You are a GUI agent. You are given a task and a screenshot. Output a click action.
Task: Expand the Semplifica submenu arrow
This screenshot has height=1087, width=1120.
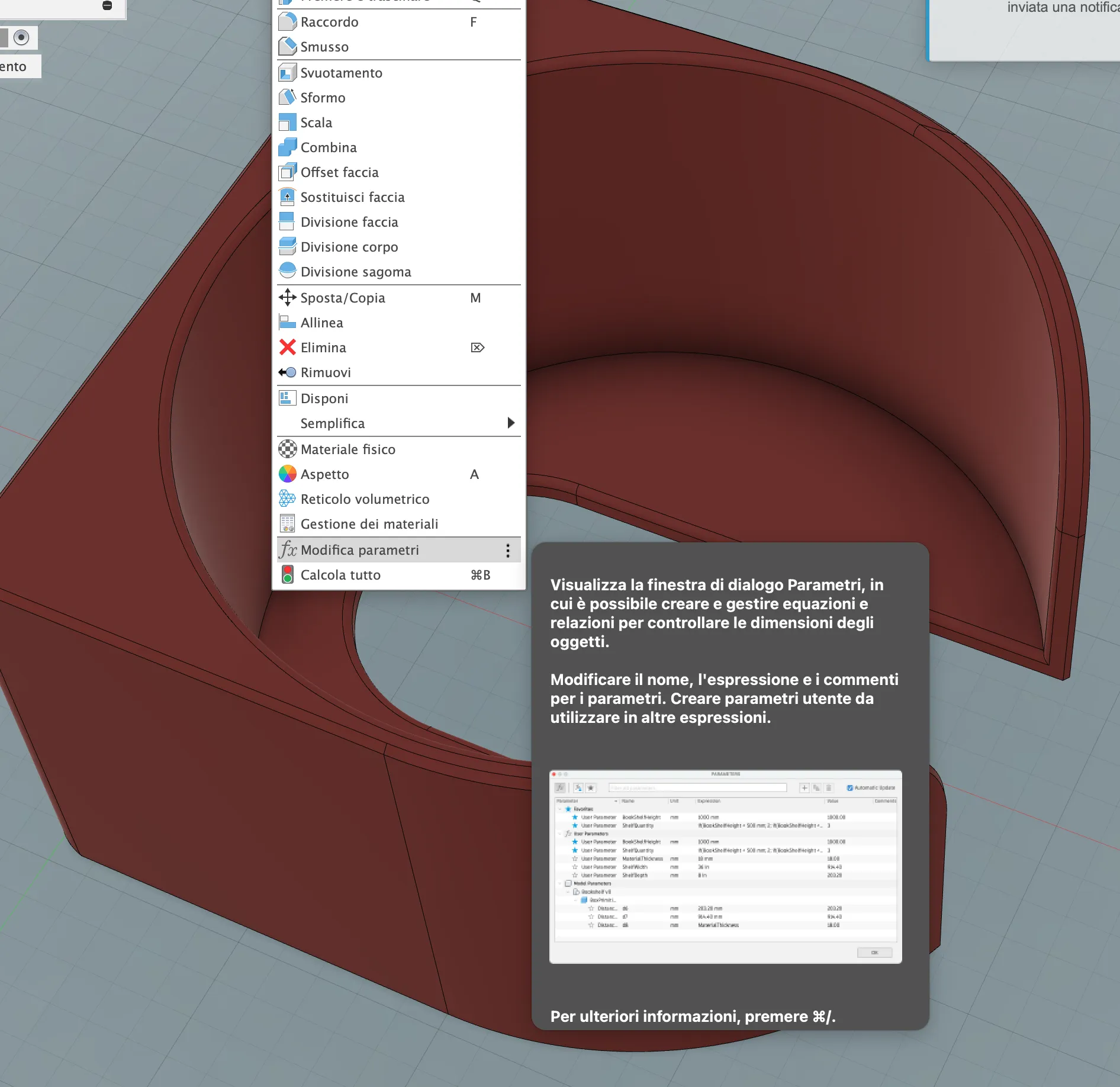click(x=511, y=423)
